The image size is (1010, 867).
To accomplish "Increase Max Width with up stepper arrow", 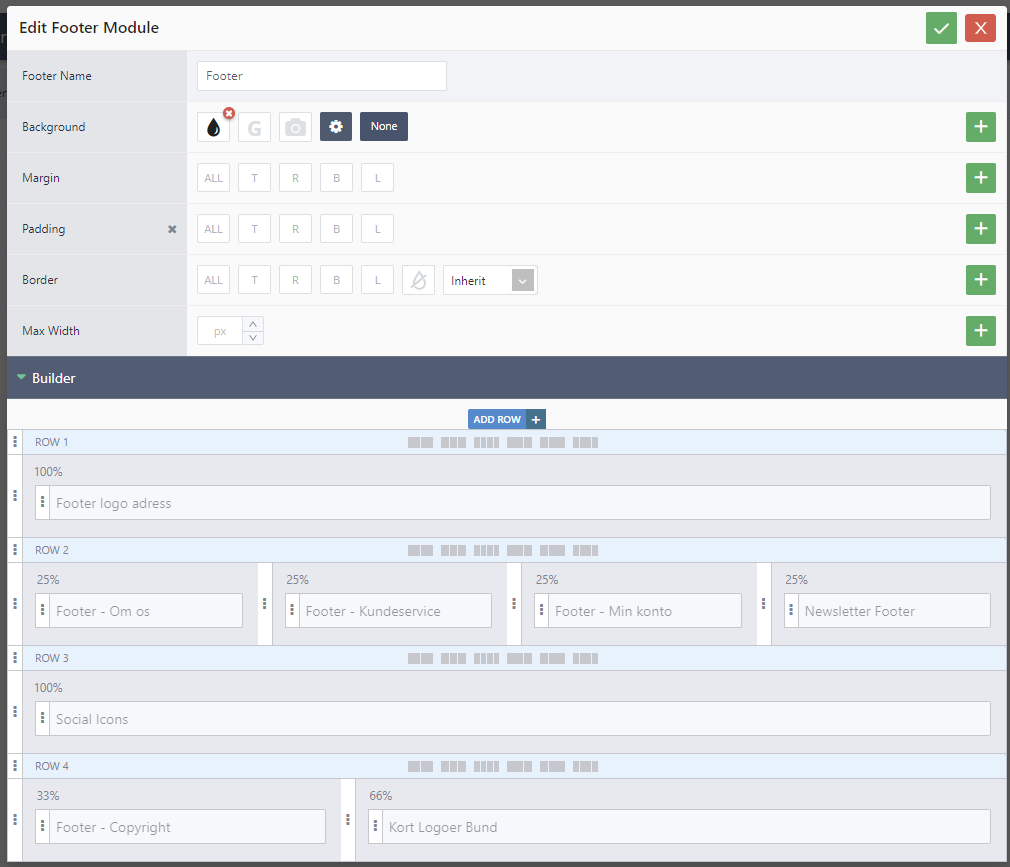I will 253,324.
